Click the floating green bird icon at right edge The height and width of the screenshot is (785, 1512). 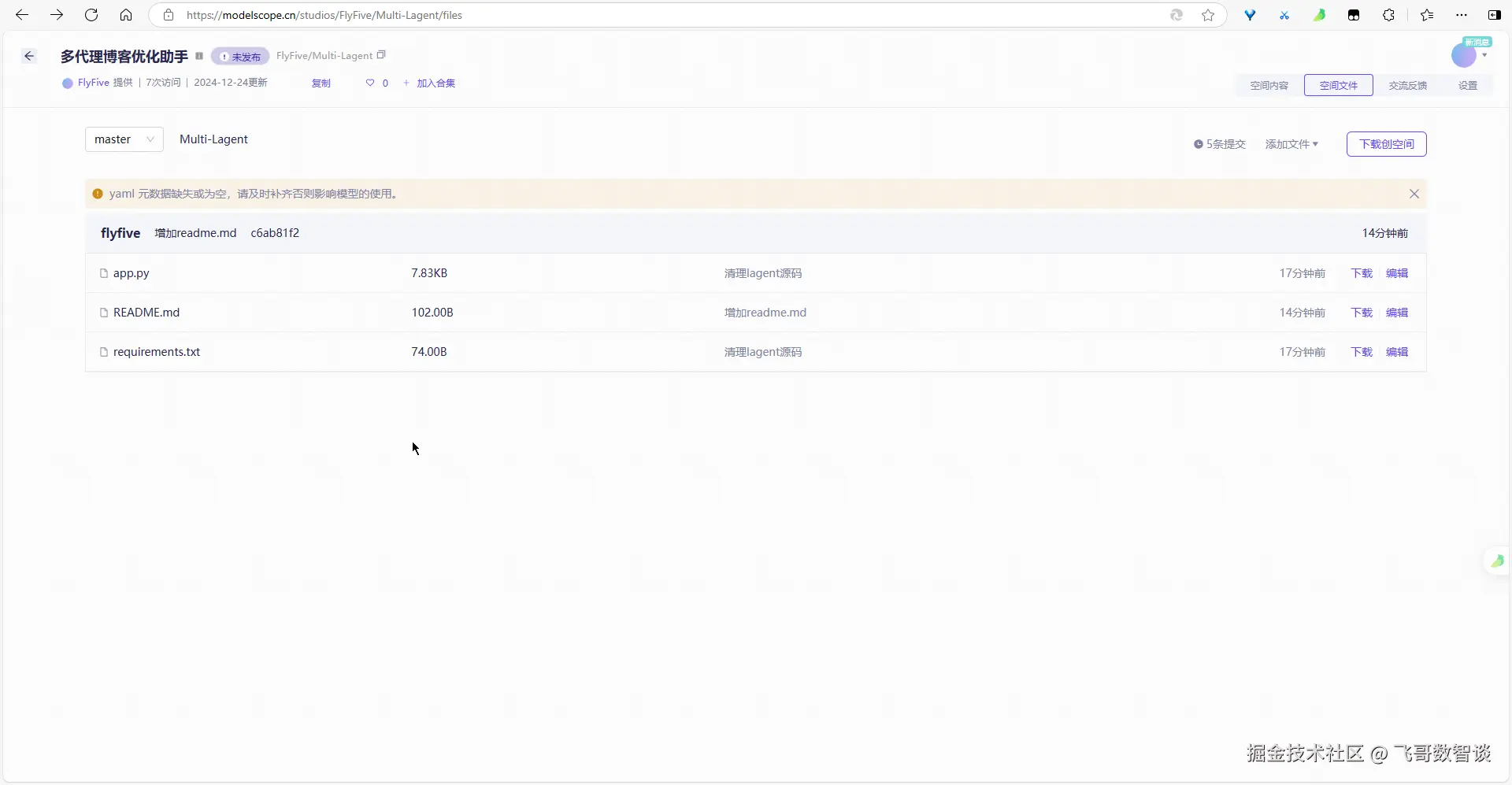coord(1497,561)
